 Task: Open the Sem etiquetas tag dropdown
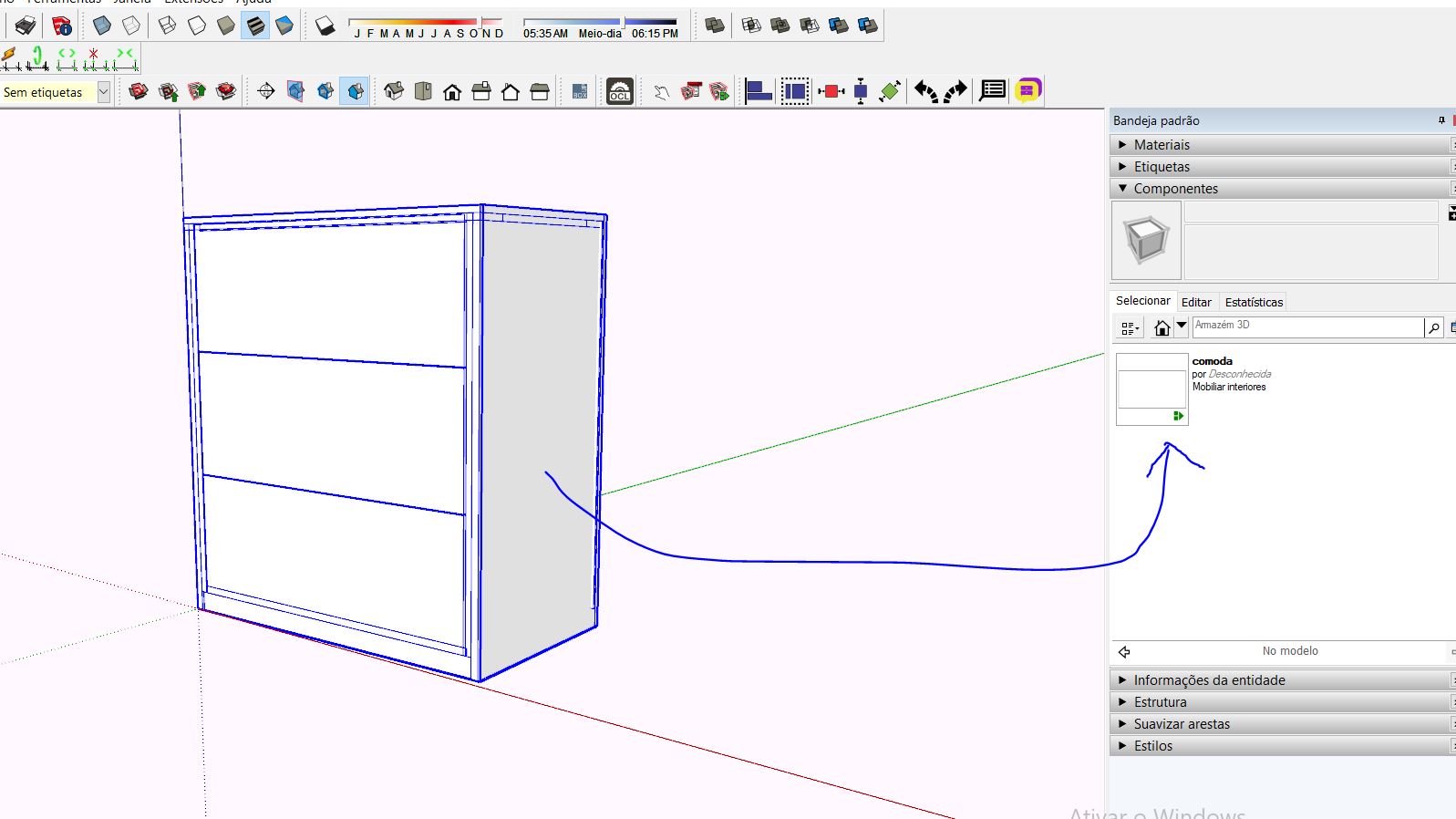pos(103,91)
